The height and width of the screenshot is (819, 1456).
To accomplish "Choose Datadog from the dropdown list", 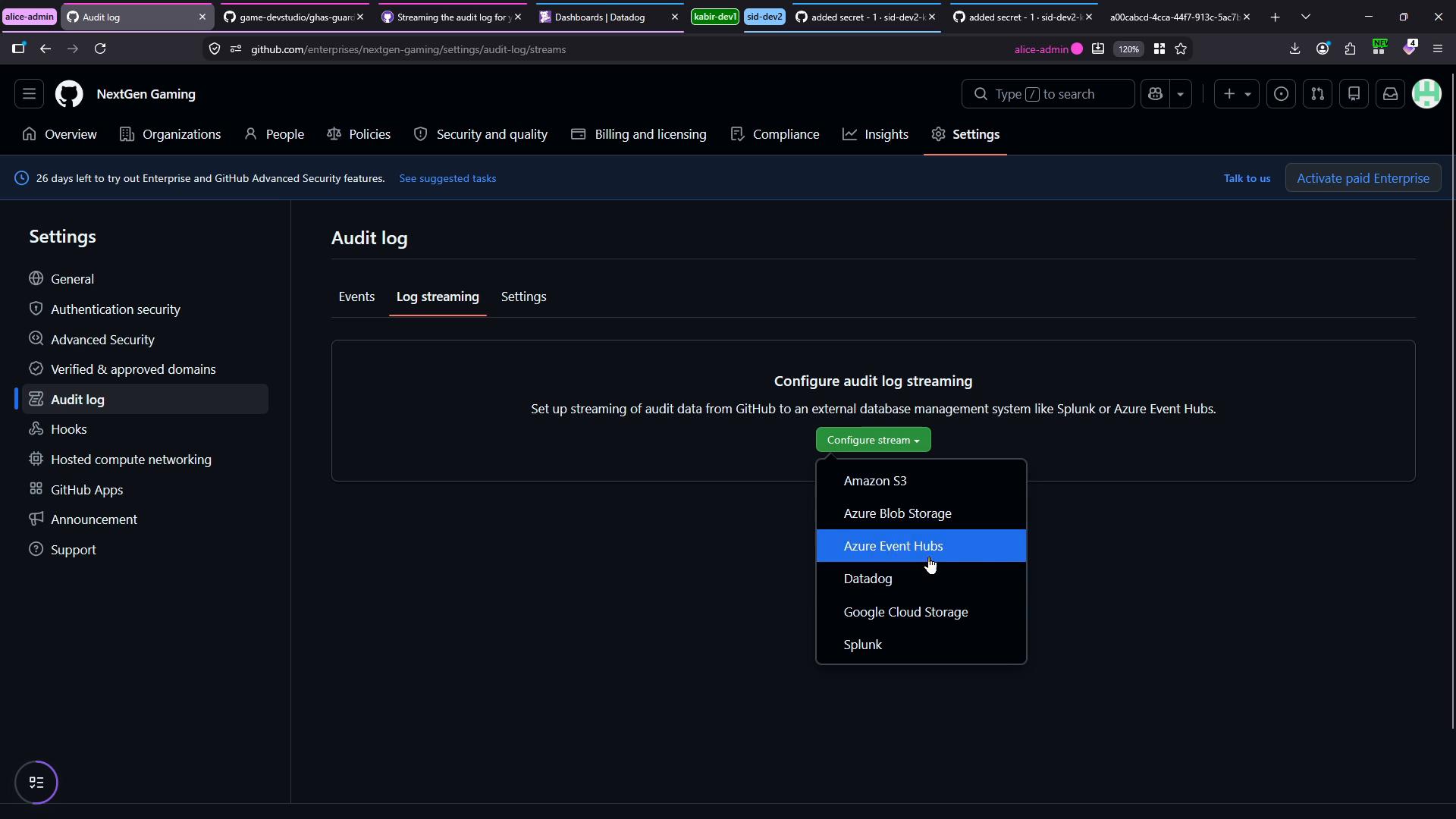I will (921, 579).
